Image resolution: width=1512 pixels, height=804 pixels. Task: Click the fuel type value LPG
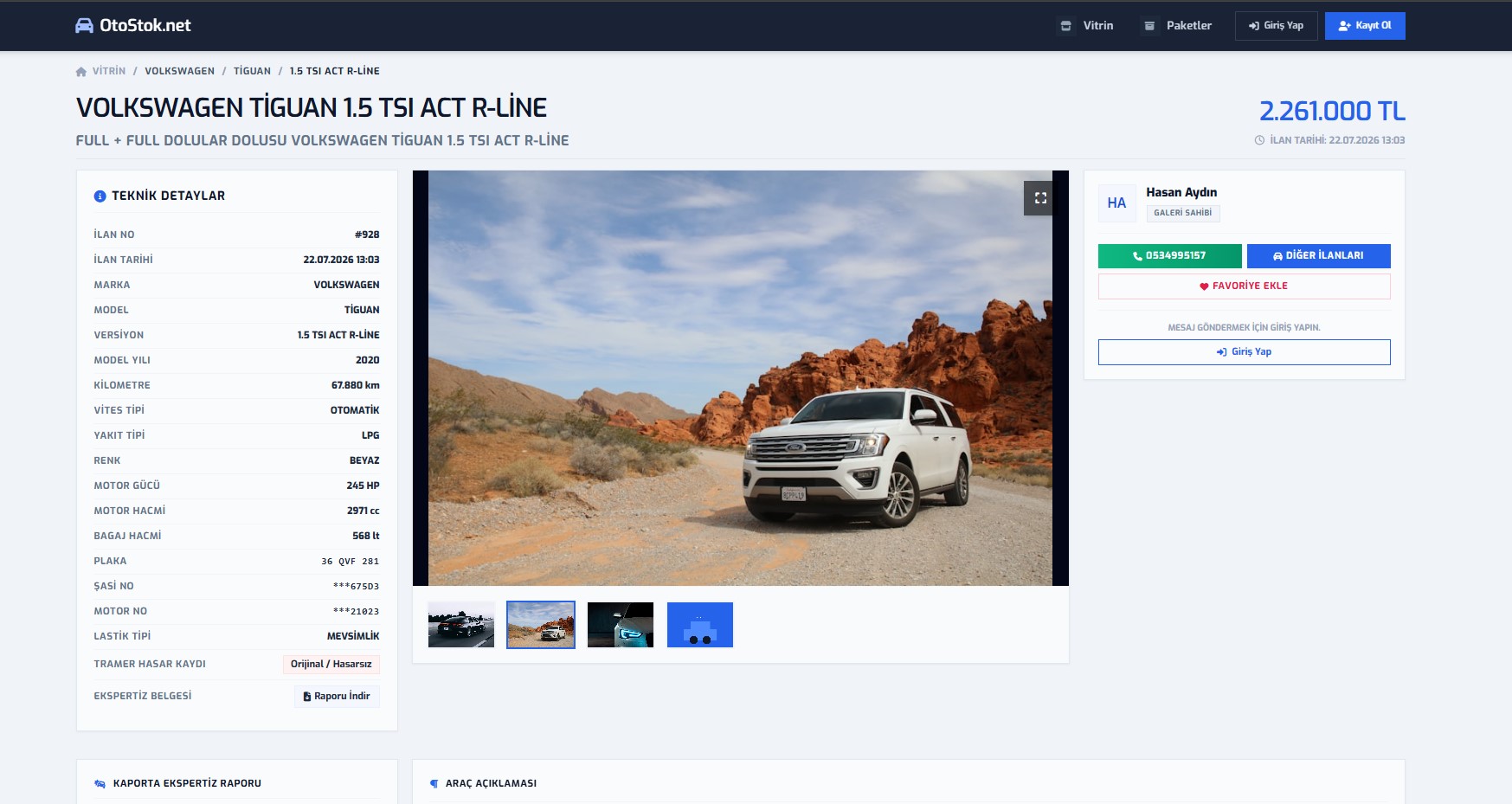pos(370,435)
